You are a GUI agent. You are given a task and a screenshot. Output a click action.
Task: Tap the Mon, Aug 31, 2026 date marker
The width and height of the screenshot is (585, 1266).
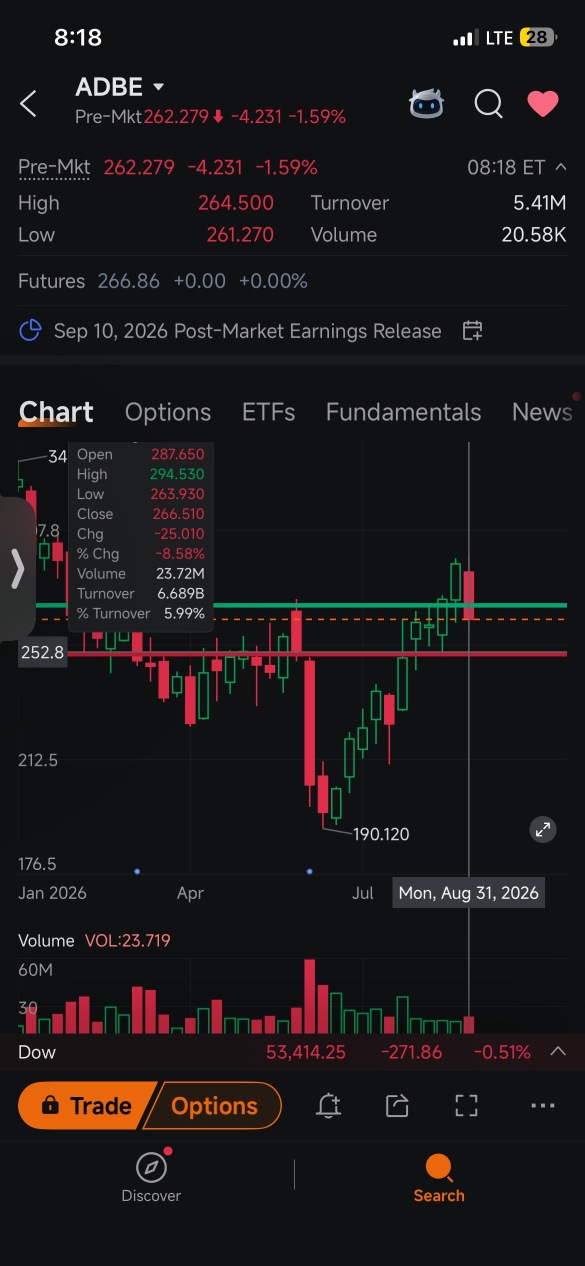pyautogui.click(x=469, y=893)
